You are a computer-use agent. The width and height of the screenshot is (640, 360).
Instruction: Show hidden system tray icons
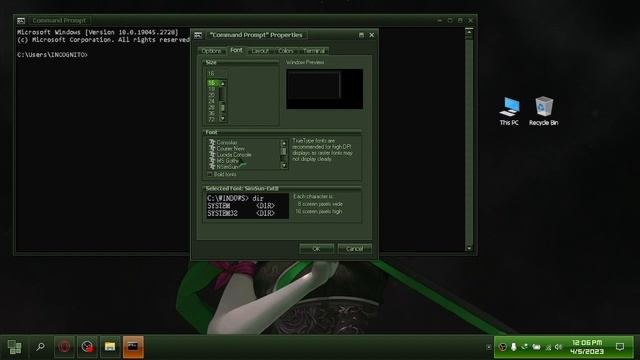[x=489, y=347]
